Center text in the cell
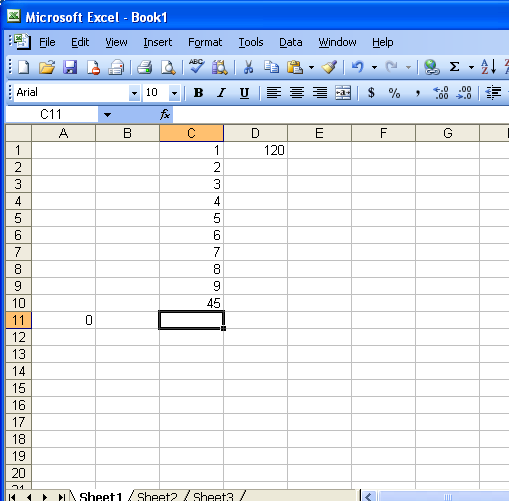The height and width of the screenshot is (501, 509). pos(297,93)
